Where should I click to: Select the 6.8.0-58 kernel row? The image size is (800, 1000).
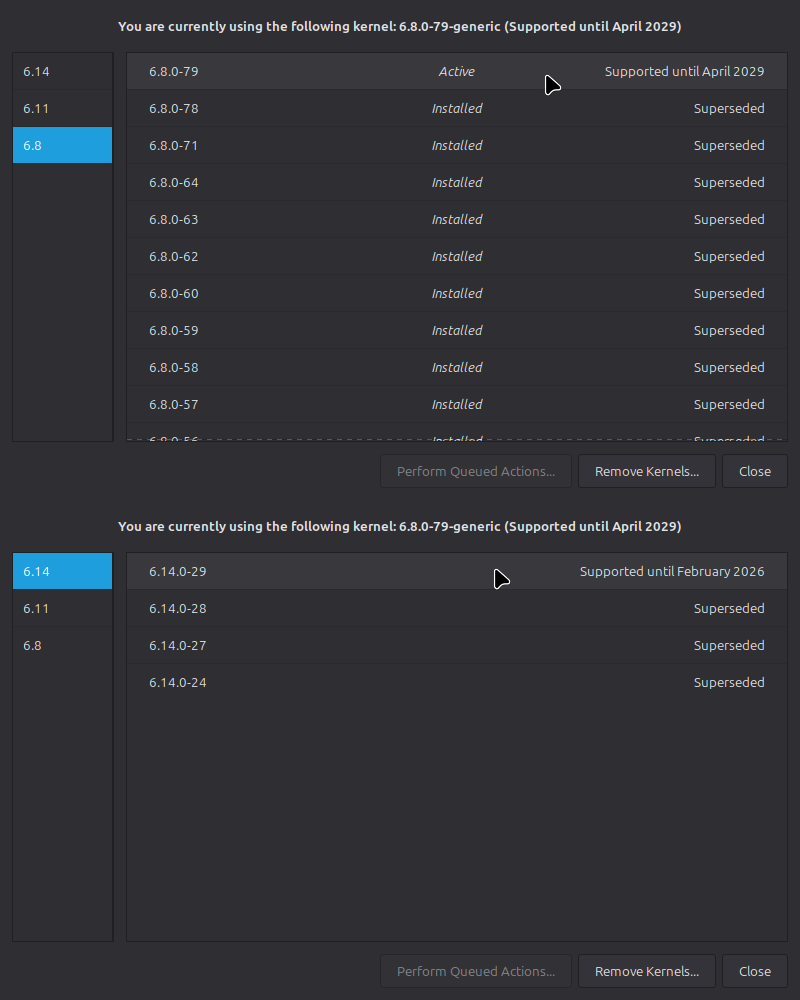[457, 367]
